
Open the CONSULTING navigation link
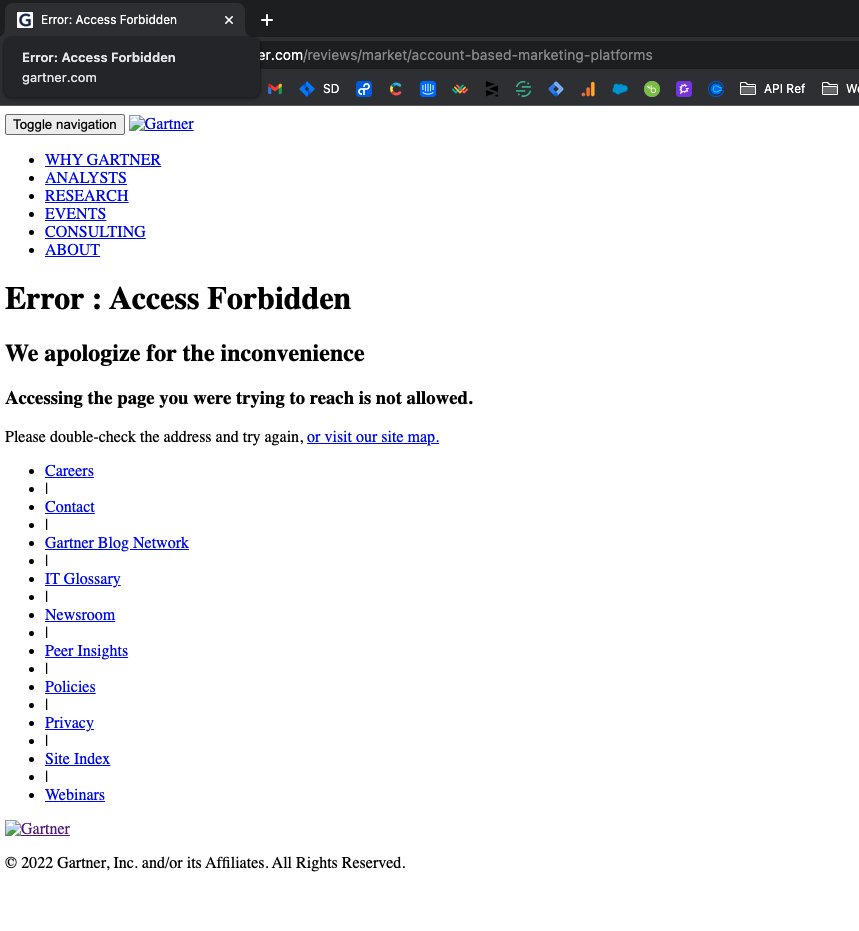tap(95, 232)
